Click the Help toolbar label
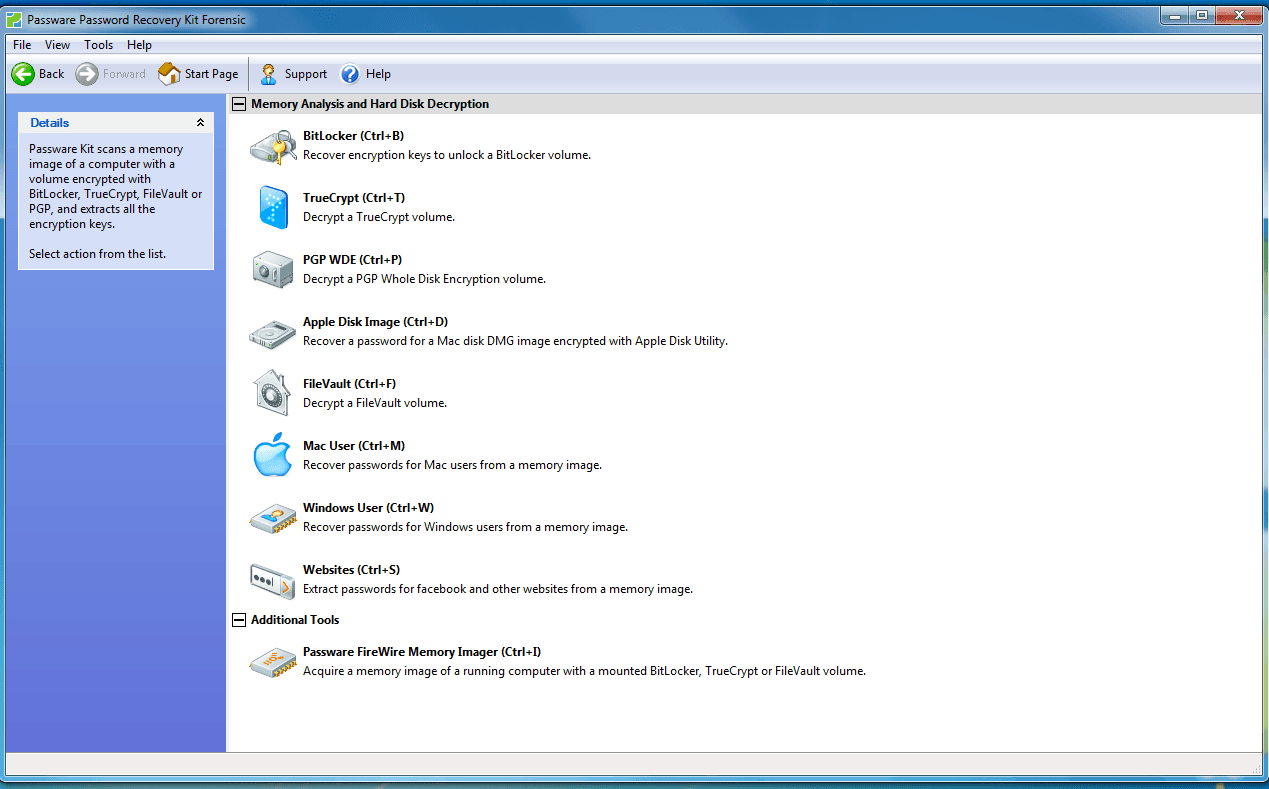This screenshot has width=1269, height=789. click(378, 74)
